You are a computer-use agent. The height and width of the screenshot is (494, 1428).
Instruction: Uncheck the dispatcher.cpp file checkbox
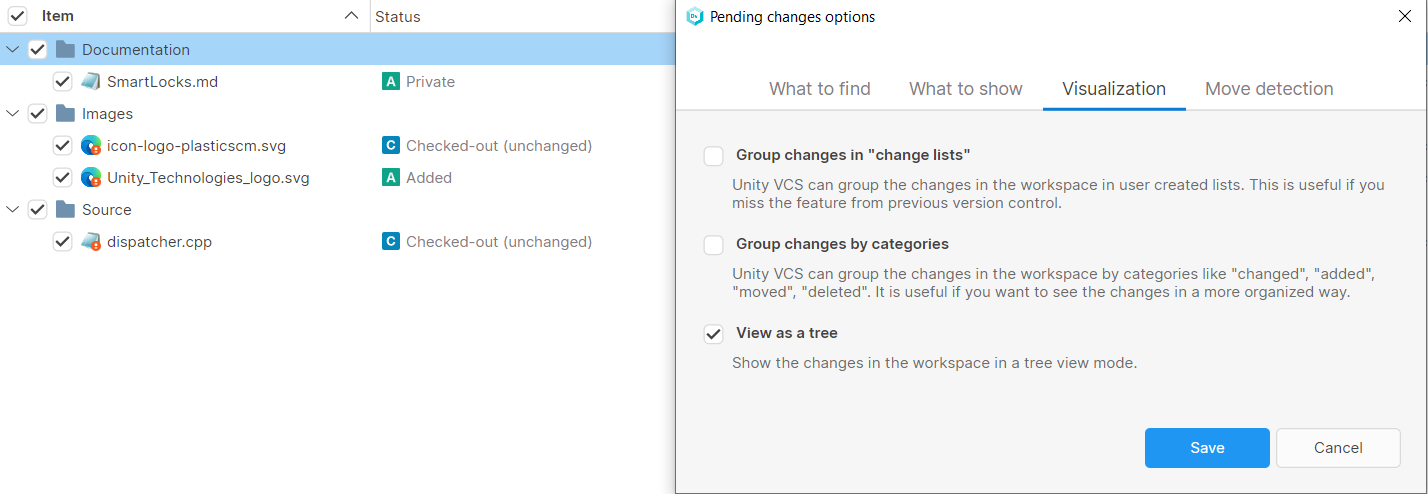click(x=62, y=242)
